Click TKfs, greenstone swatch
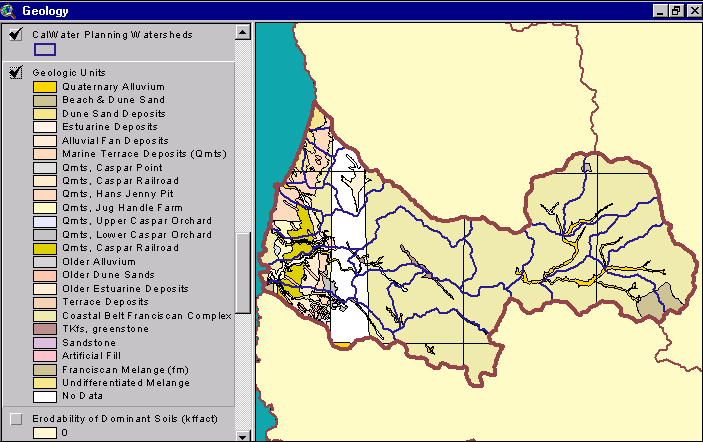The width and height of the screenshot is (703, 442). click(x=45, y=329)
